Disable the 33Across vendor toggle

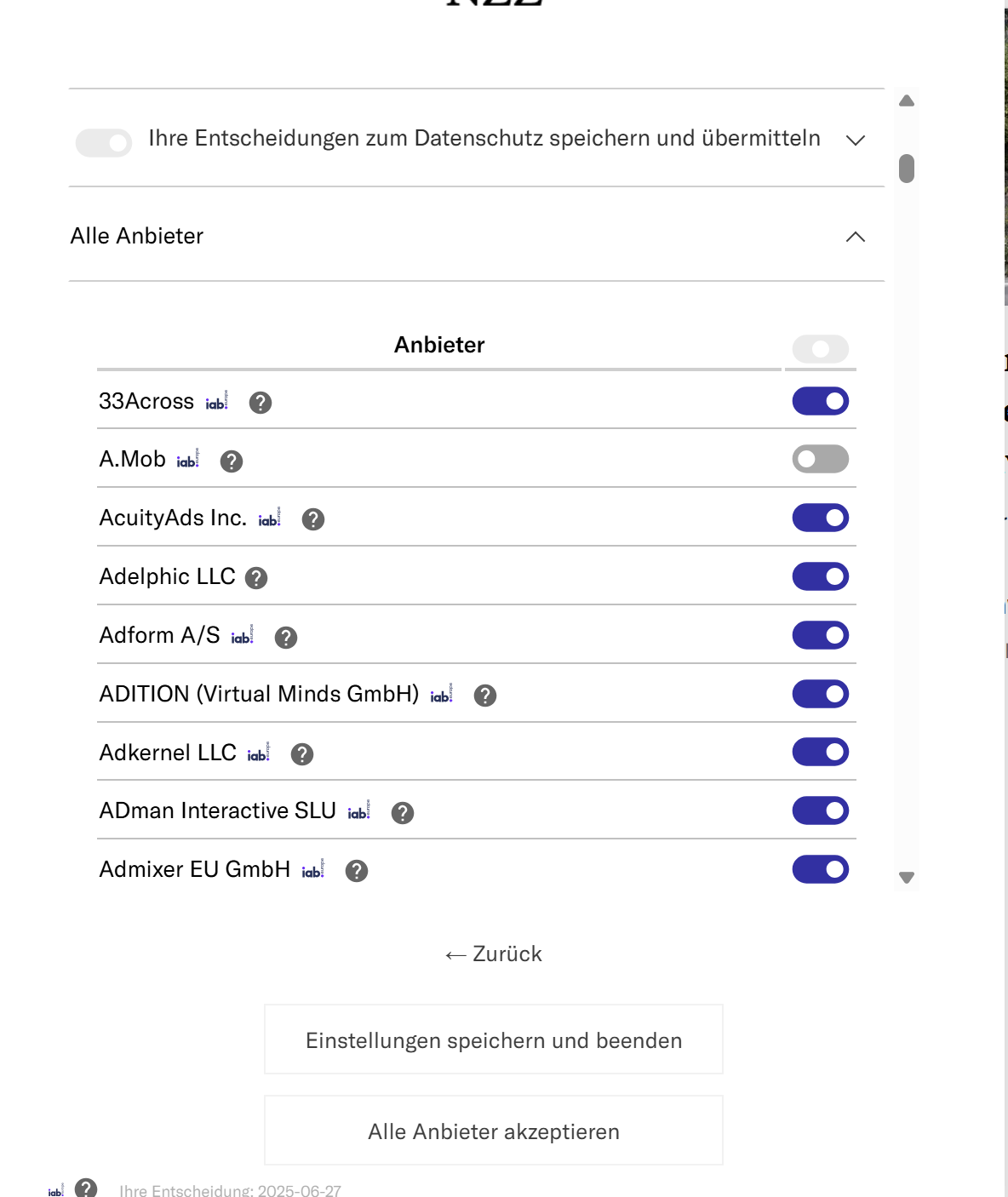821,401
